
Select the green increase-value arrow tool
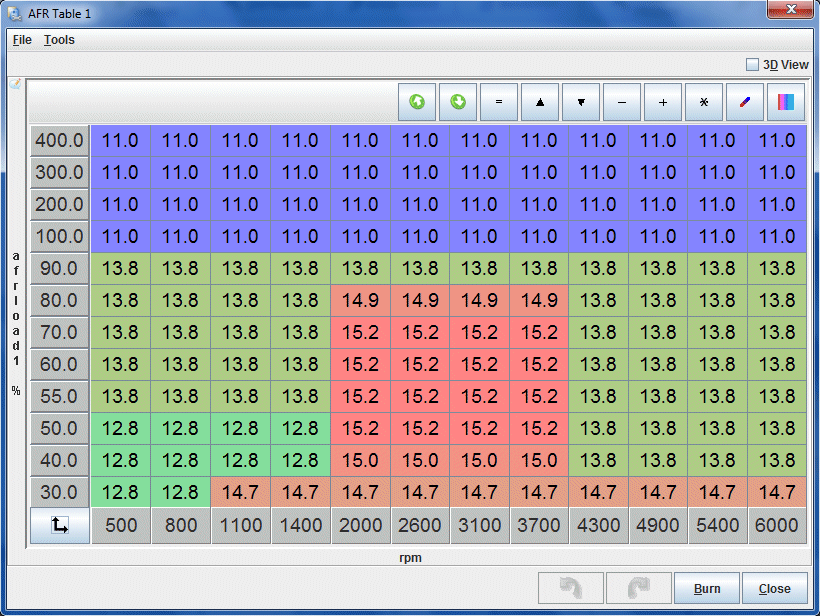pos(416,102)
